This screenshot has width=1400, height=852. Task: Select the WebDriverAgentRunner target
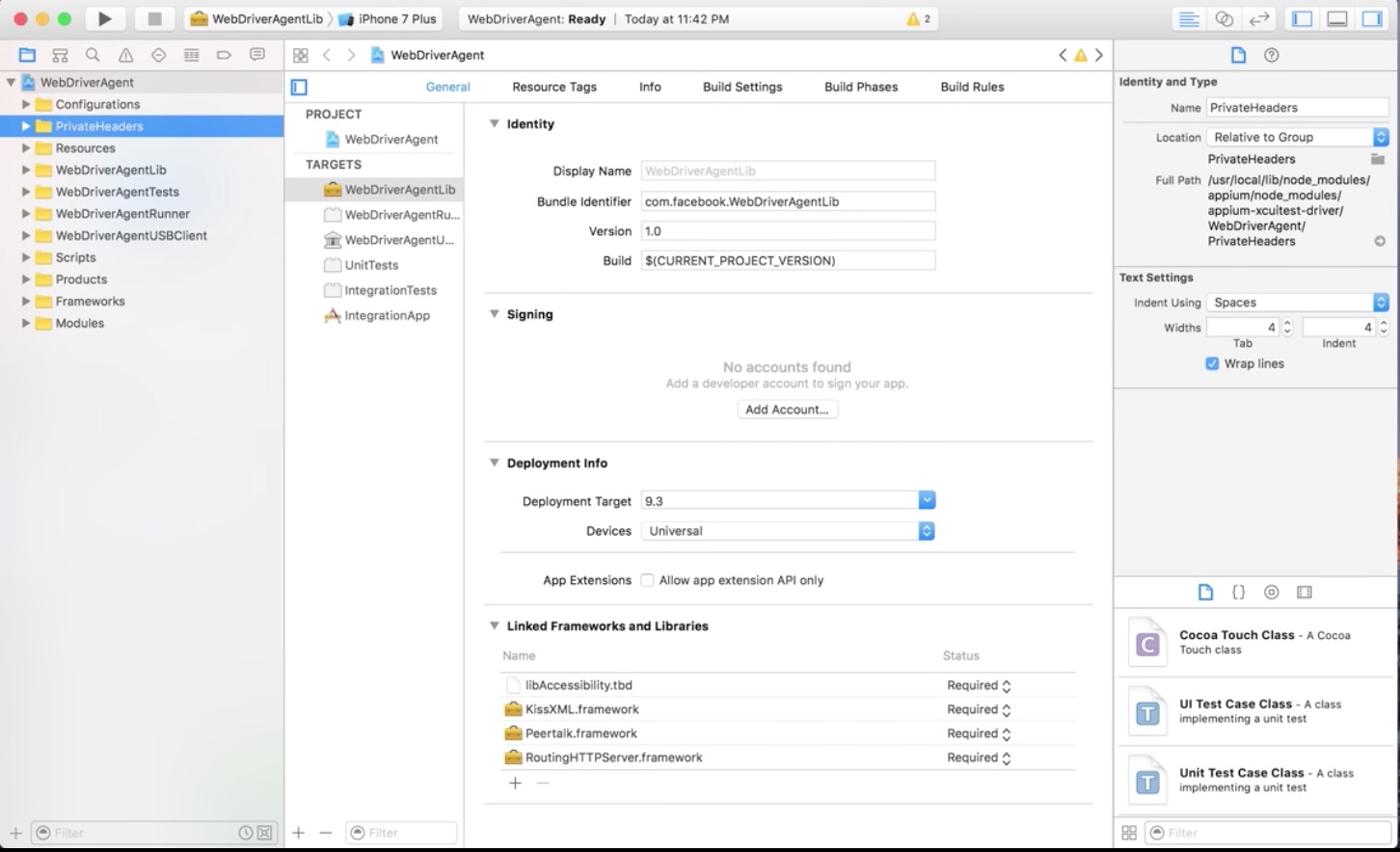pos(391,215)
